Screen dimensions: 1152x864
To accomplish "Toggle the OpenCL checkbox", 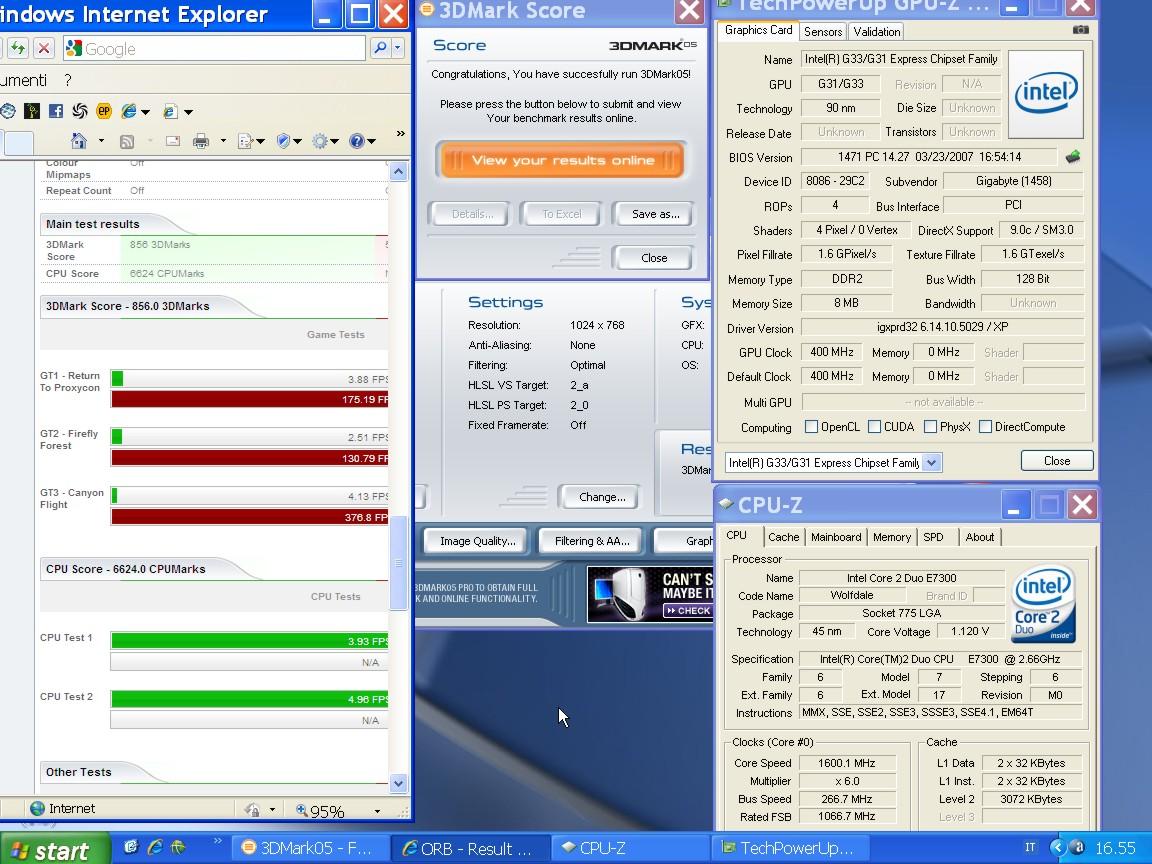I will [811, 426].
